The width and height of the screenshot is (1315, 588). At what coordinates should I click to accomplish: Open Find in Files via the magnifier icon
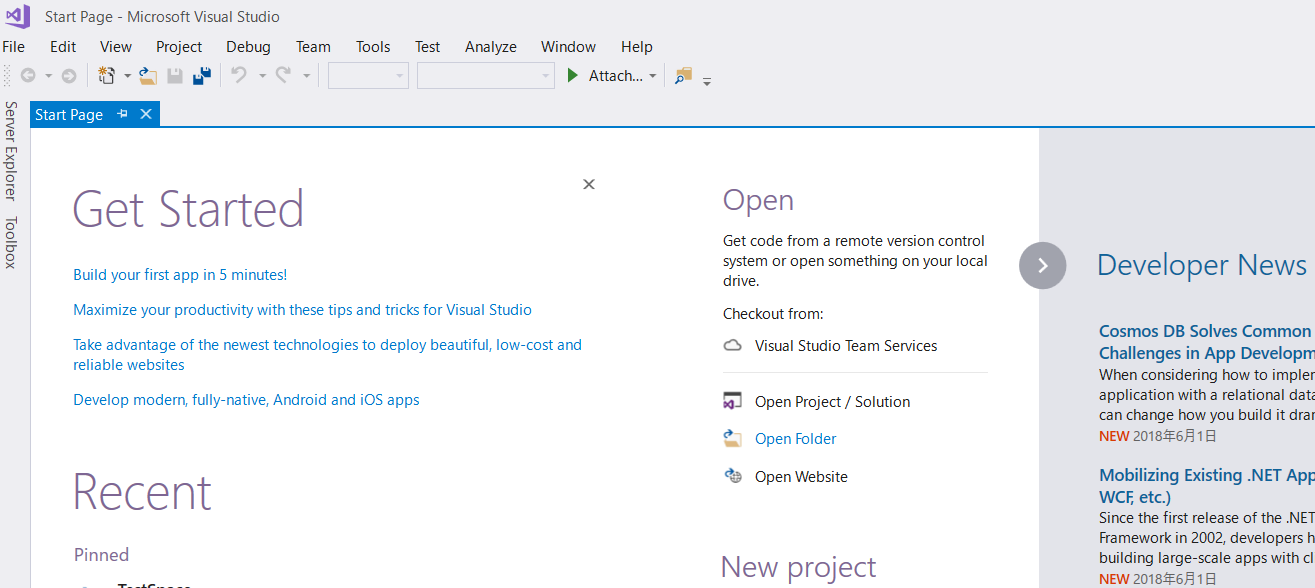pos(682,75)
